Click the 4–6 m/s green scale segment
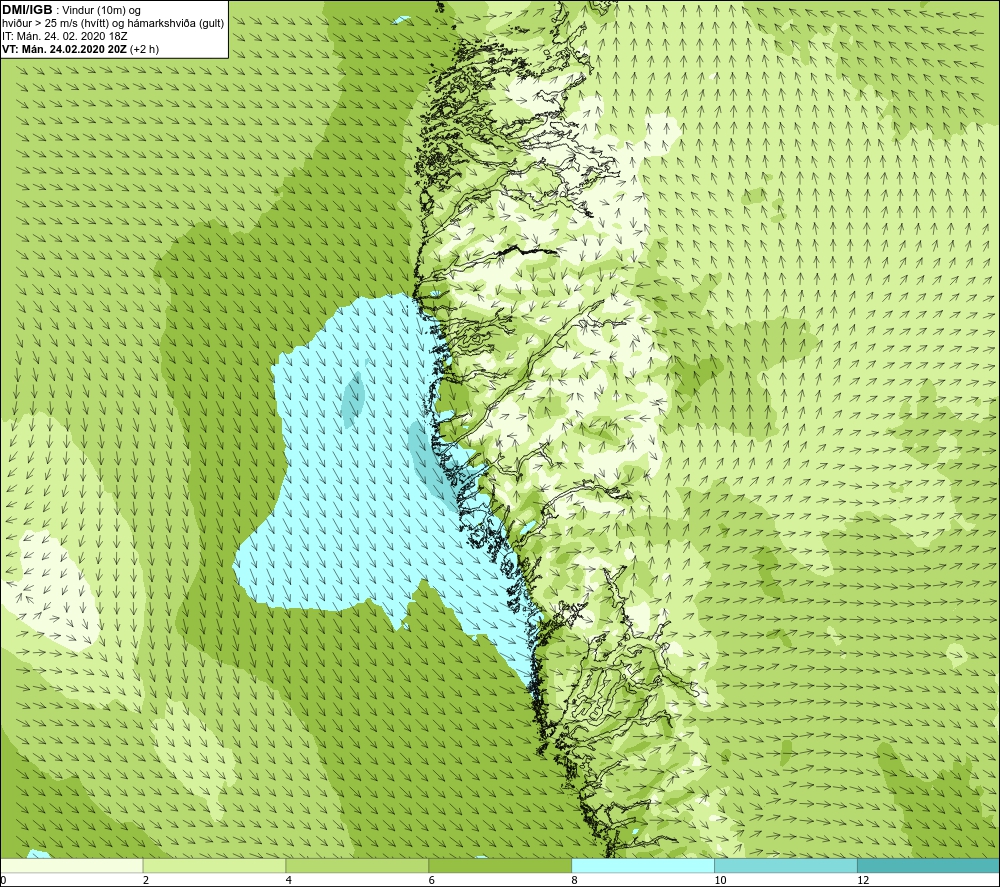 (x=357, y=866)
